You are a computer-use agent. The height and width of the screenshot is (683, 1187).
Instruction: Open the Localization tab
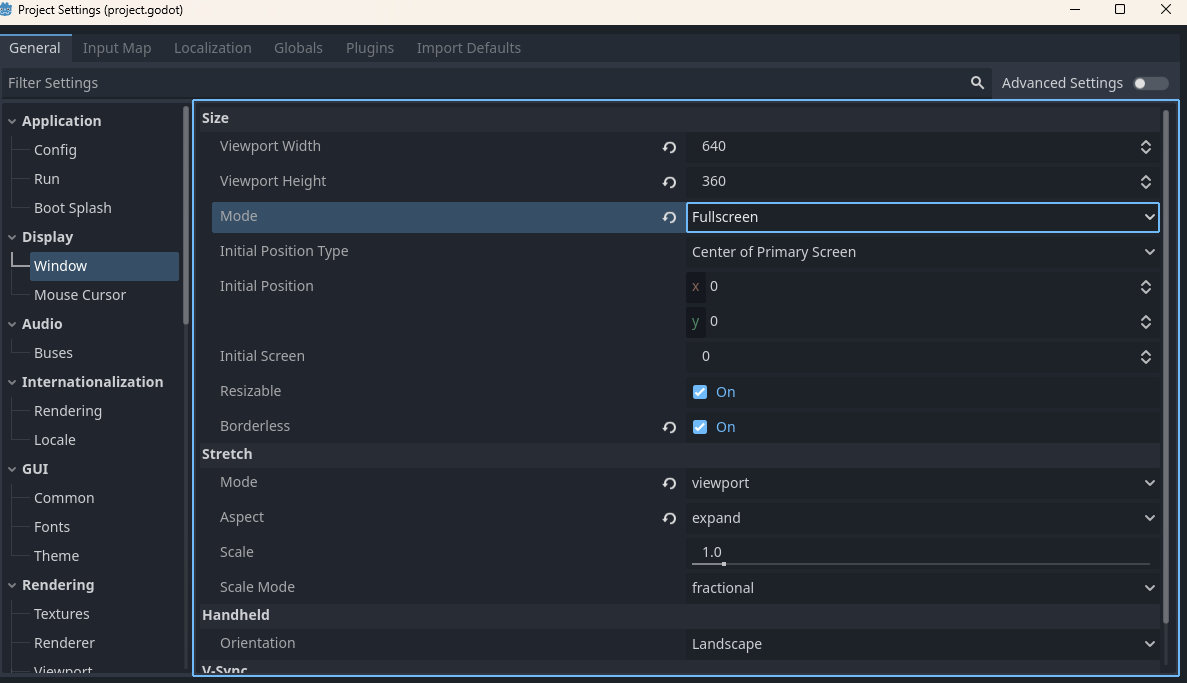pos(213,48)
